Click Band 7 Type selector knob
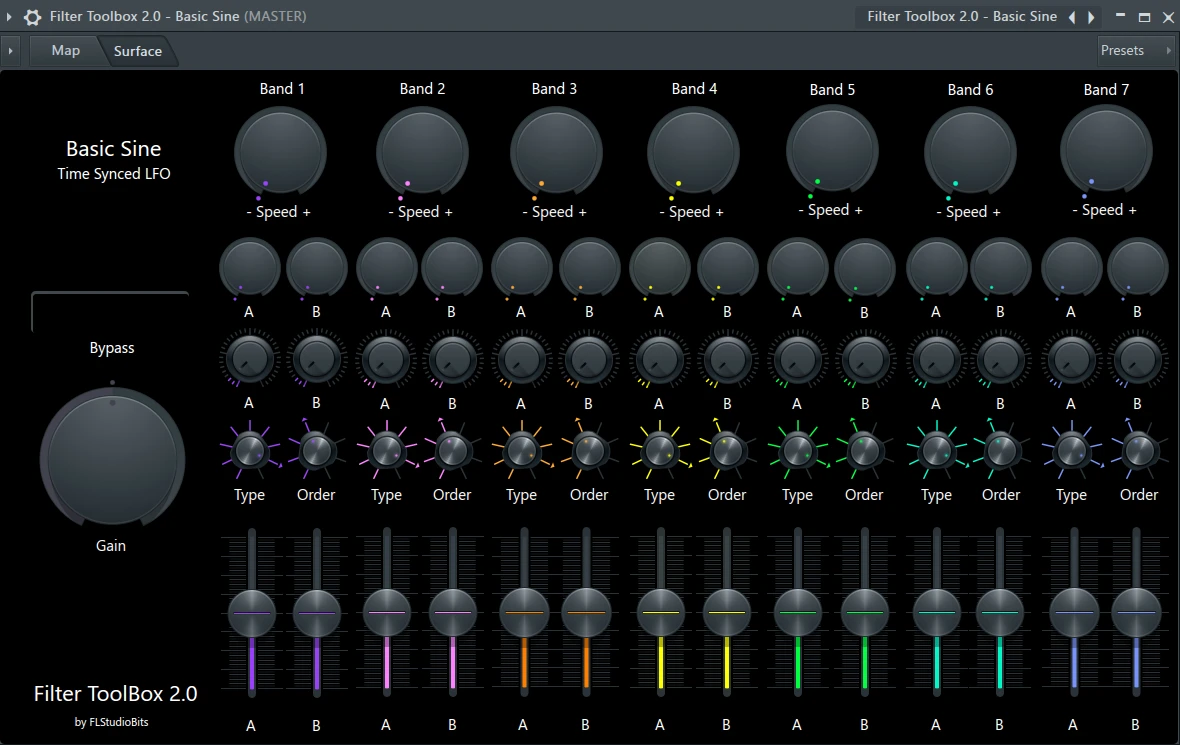Screen dimensions: 1180x745 click(x=1072, y=451)
